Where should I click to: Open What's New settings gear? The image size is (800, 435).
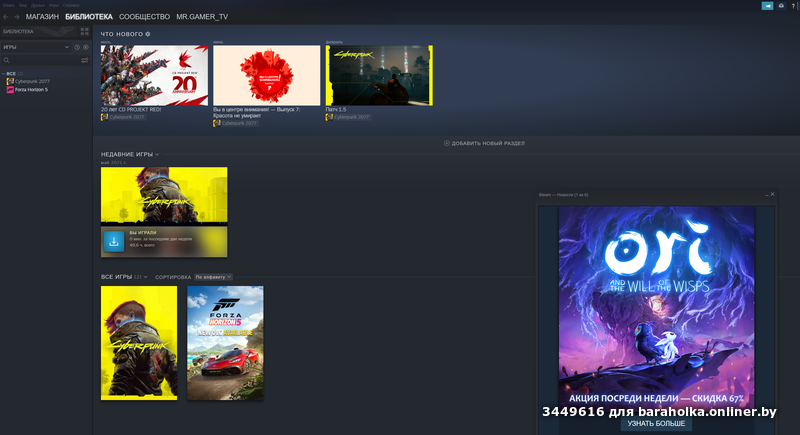[148, 34]
